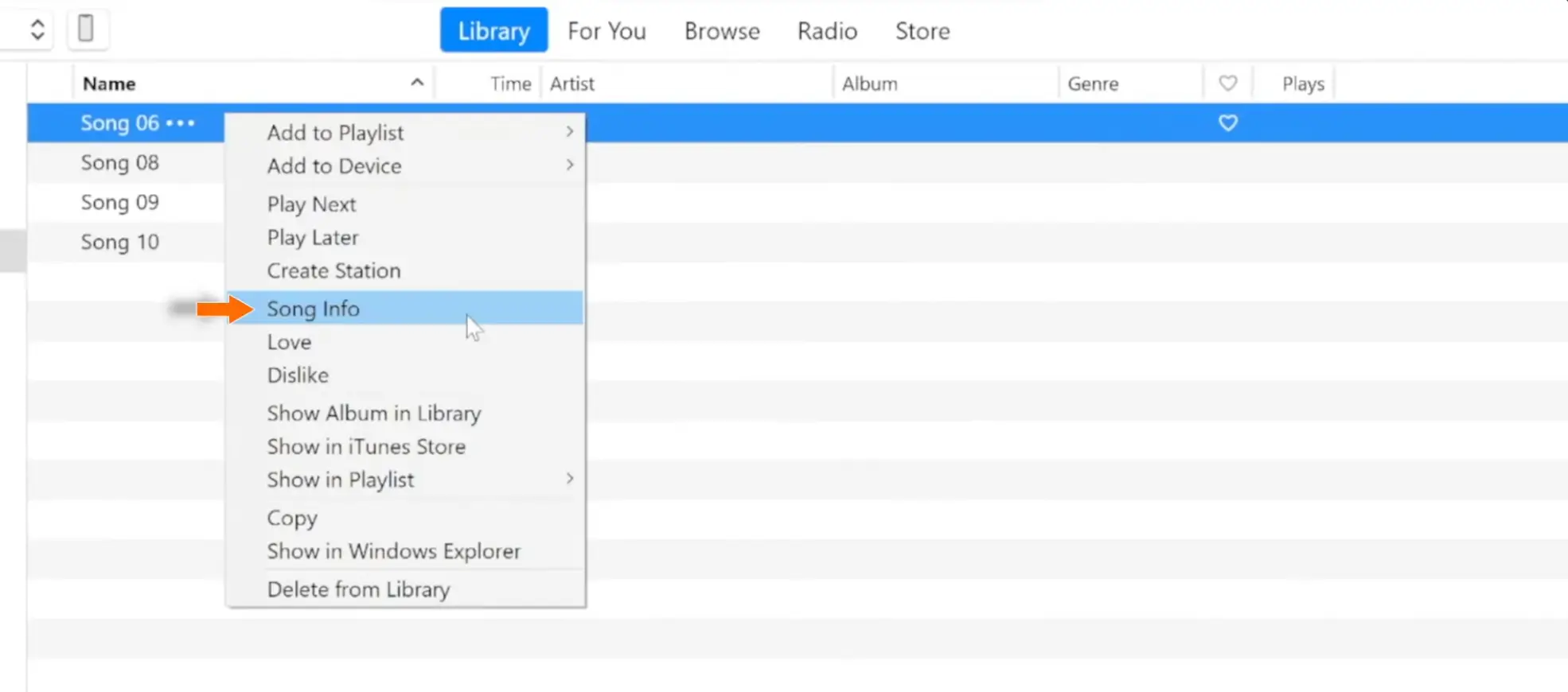This screenshot has width=1568, height=692.
Task: Open the For You tab
Action: pos(607,31)
